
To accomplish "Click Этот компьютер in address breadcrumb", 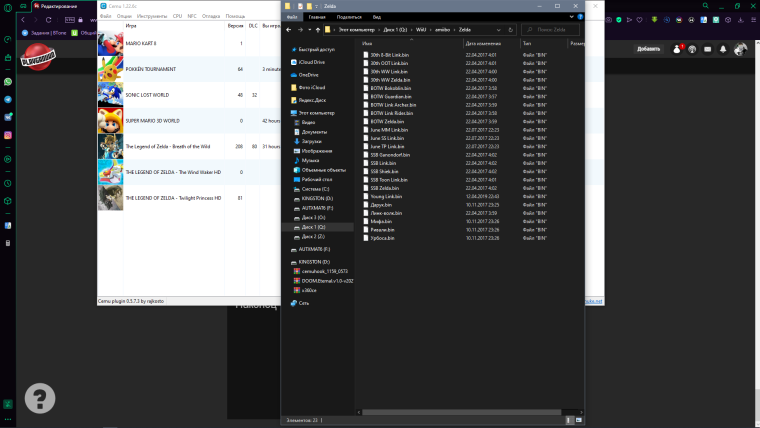I will click(x=356, y=30).
